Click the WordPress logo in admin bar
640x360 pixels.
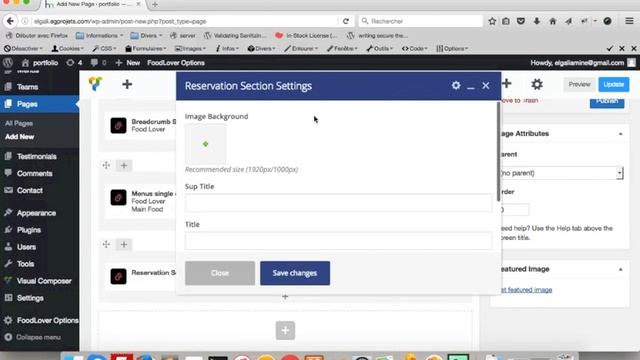[x=8, y=63]
